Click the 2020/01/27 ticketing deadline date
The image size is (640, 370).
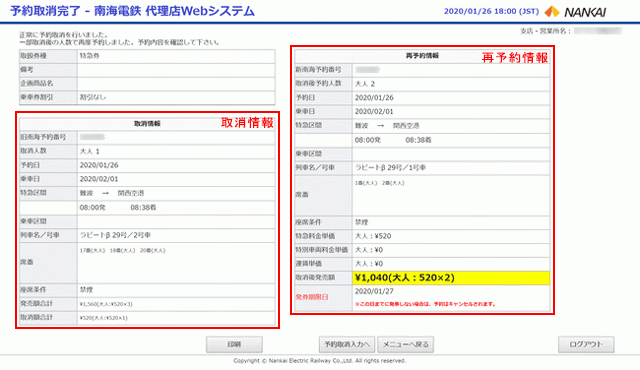[x=374, y=291]
